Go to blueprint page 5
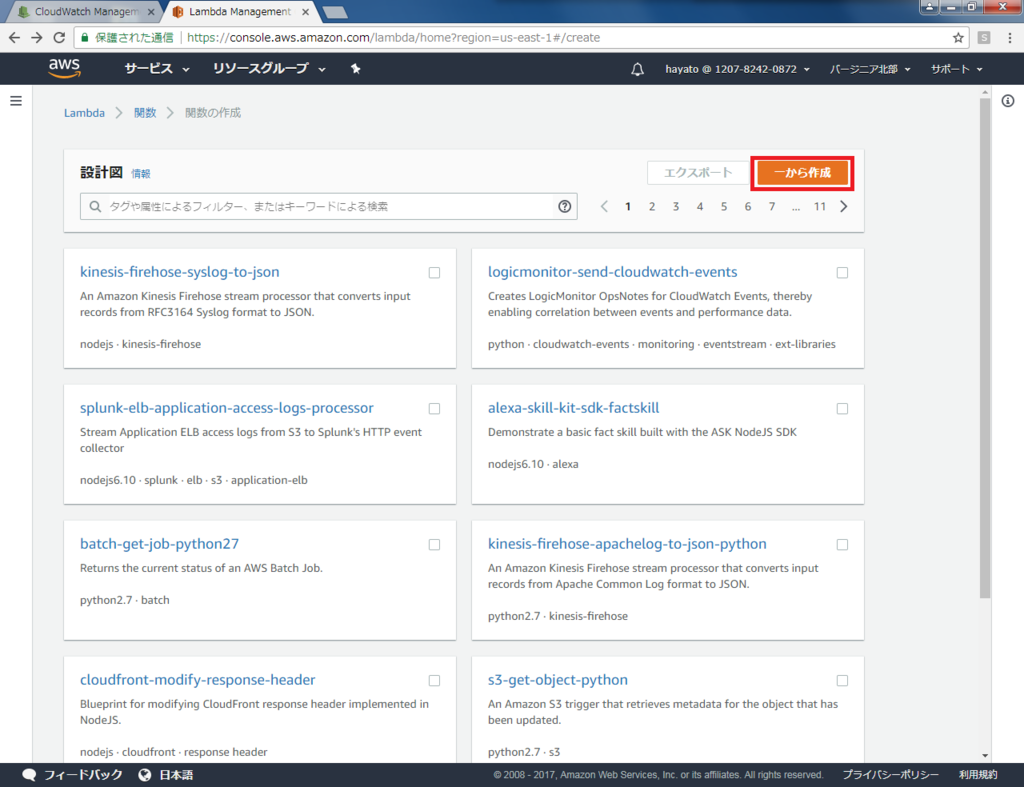This screenshot has width=1024, height=787. [724, 206]
